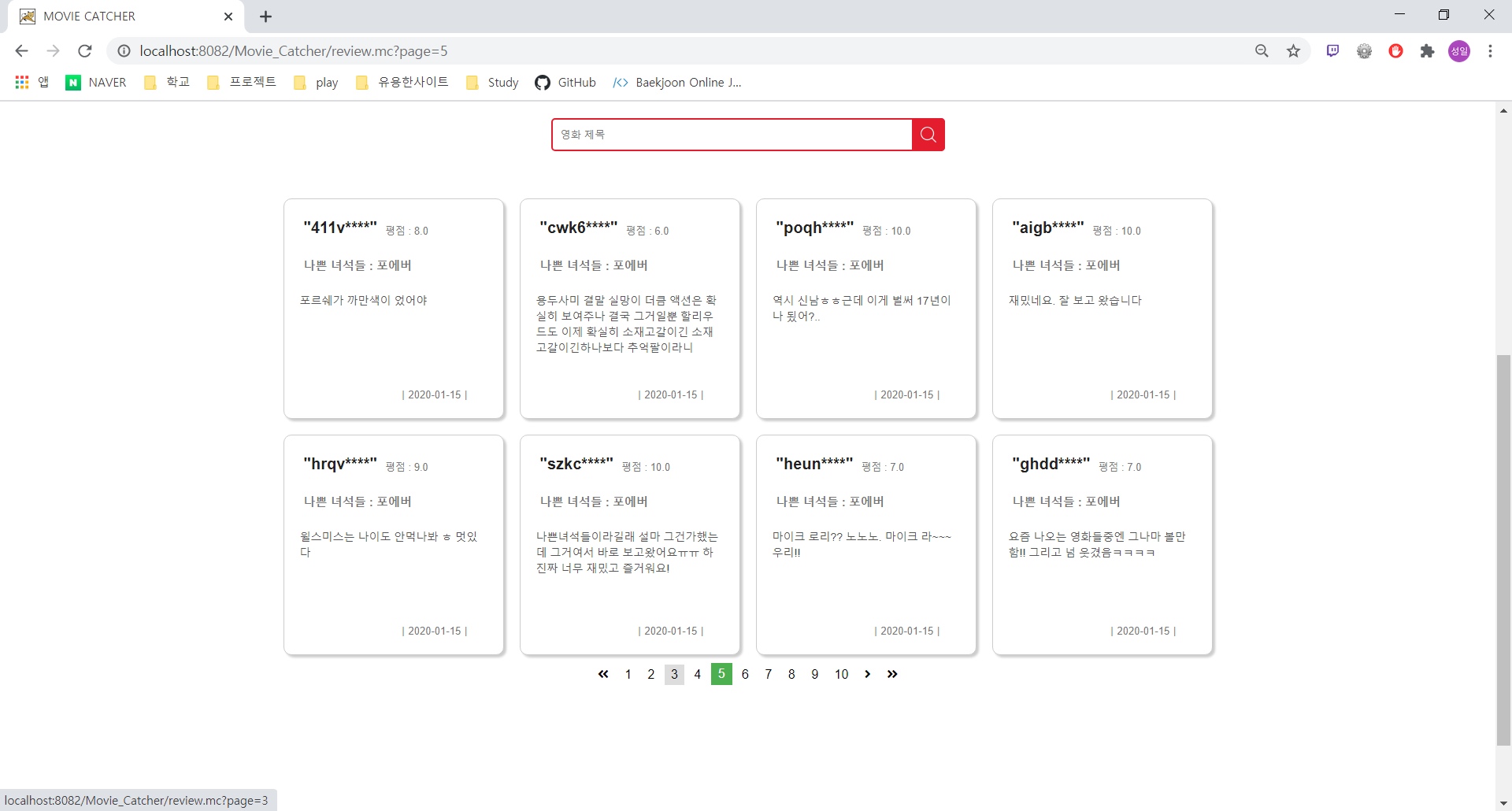
Task: Click the apps grid icon
Action: tap(21, 82)
